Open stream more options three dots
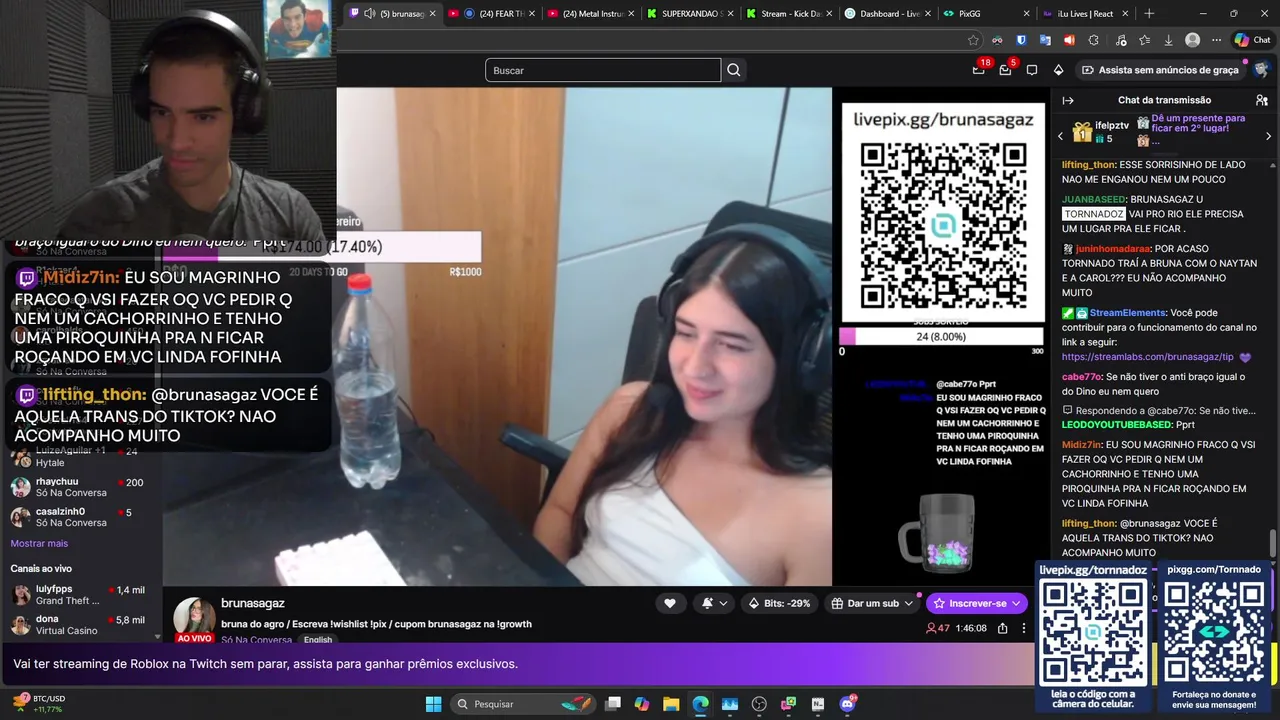Image resolution: width=1280 pixels, height=720 pixels. pyautogui.click(x=1023, y=628)
